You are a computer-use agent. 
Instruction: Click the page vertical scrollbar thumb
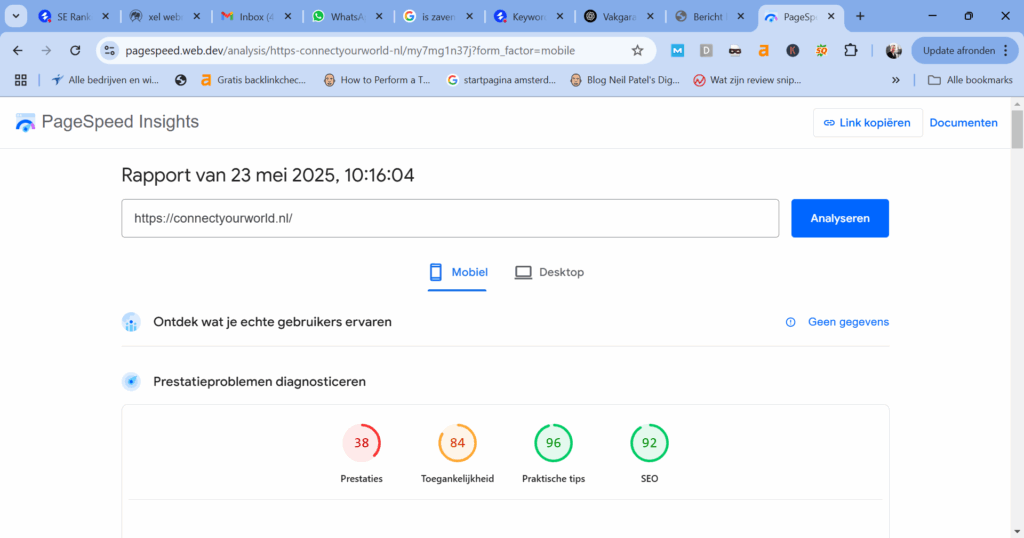coord(1017,129)
